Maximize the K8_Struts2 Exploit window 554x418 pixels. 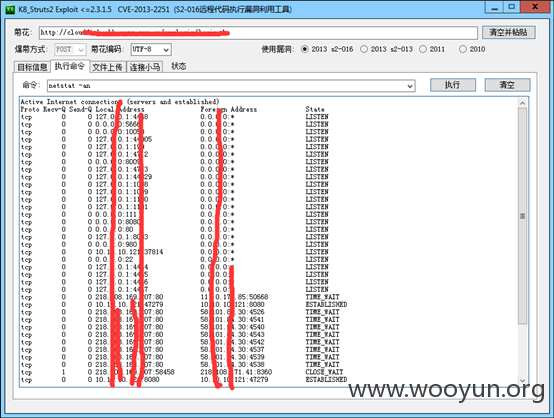(512, 7)
